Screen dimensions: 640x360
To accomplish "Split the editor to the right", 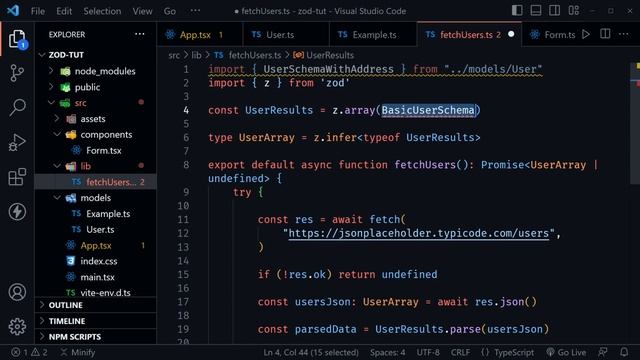I will click(x=605, y=34).
